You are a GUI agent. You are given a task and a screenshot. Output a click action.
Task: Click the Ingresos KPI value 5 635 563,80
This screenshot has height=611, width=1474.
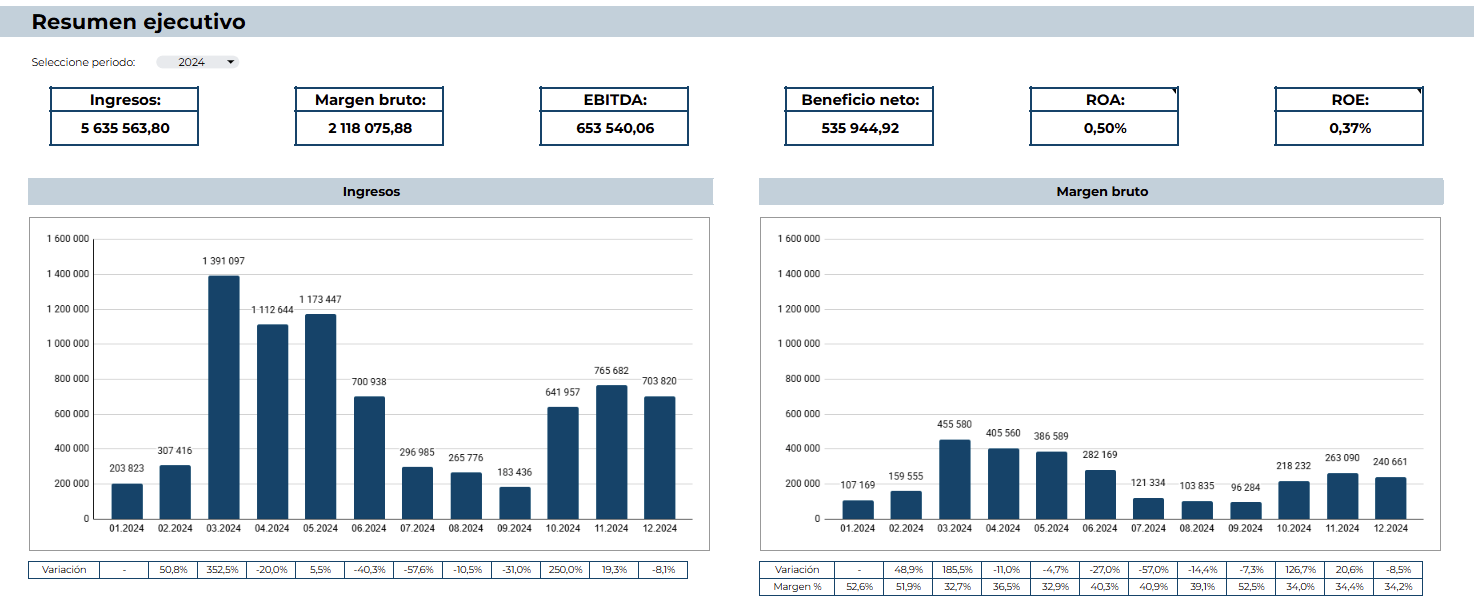click(x=125, y=128)
